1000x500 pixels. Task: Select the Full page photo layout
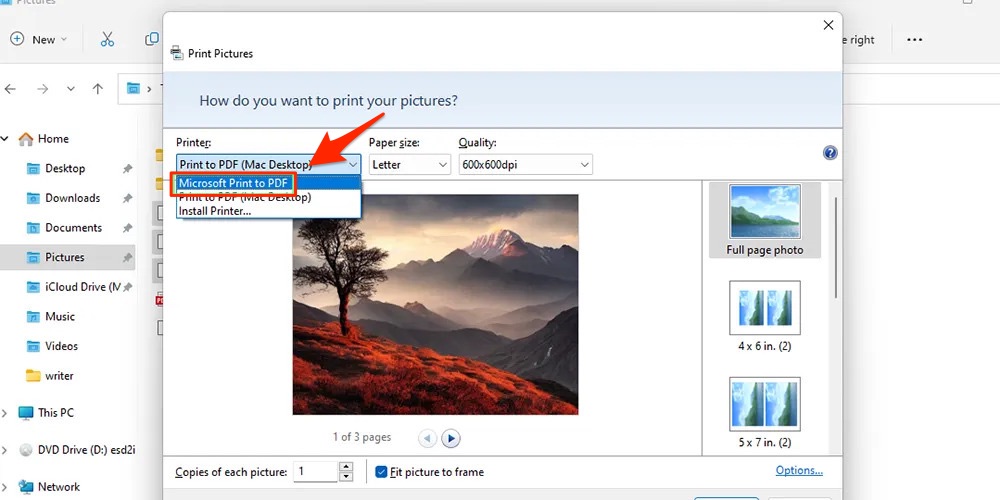765,220
